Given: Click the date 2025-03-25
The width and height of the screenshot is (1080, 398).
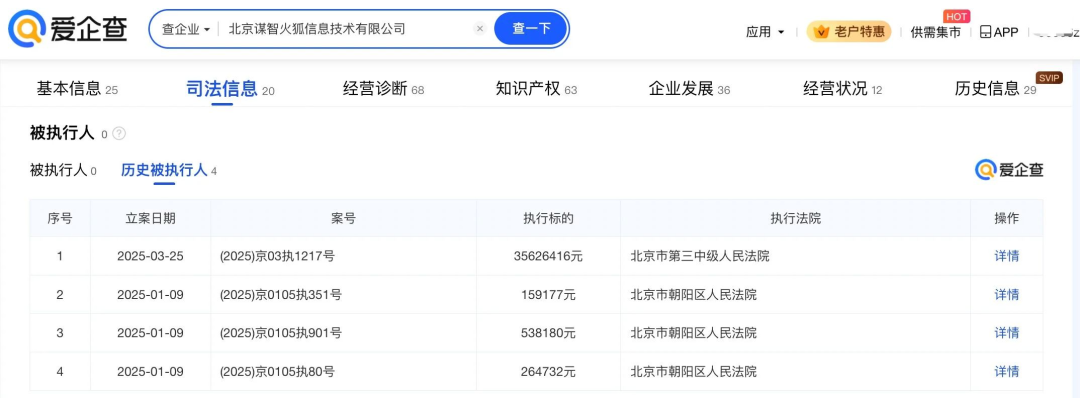Looking at the screenshot, I should pos(150,256).
